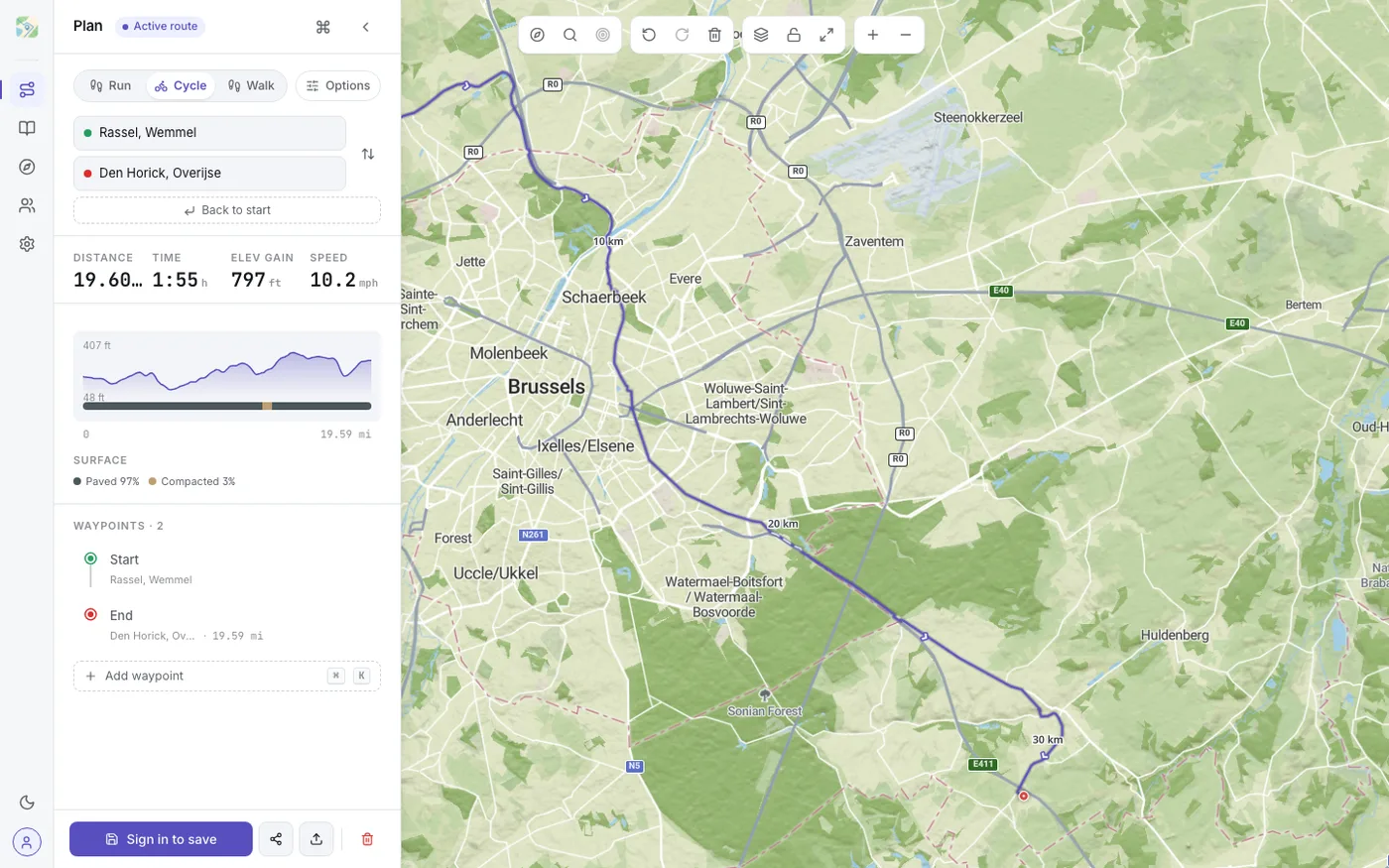Click the Back to start button
Viewport: 1389px width, 868px height.
[227, 210]
